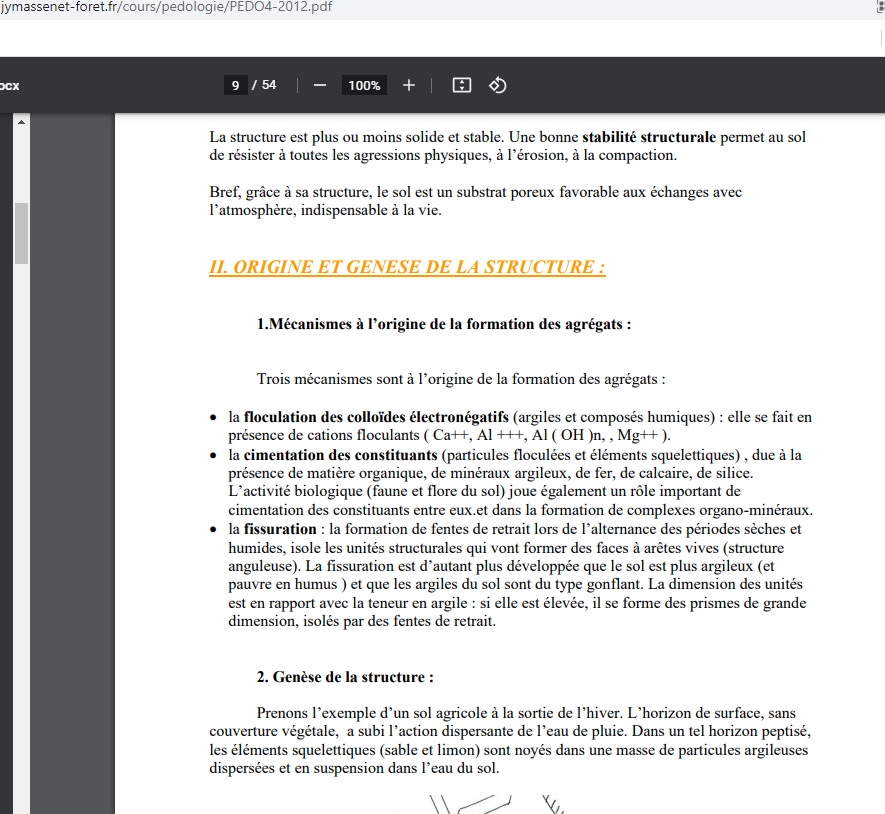Click the partial diagram at page bottom
The width and height of the screenshot is (885, 814).
coord(495,803)
